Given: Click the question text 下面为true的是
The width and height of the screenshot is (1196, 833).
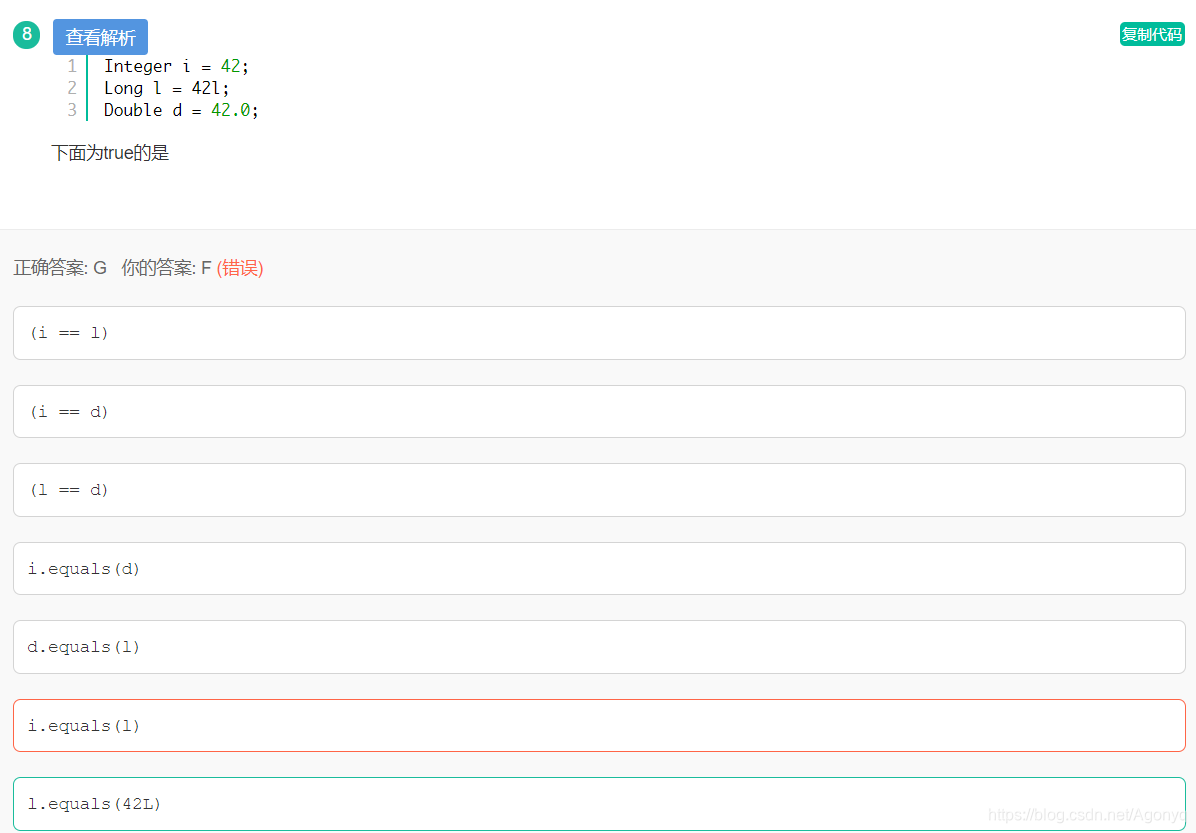Looking at the screenshot, I should [110, 153].
